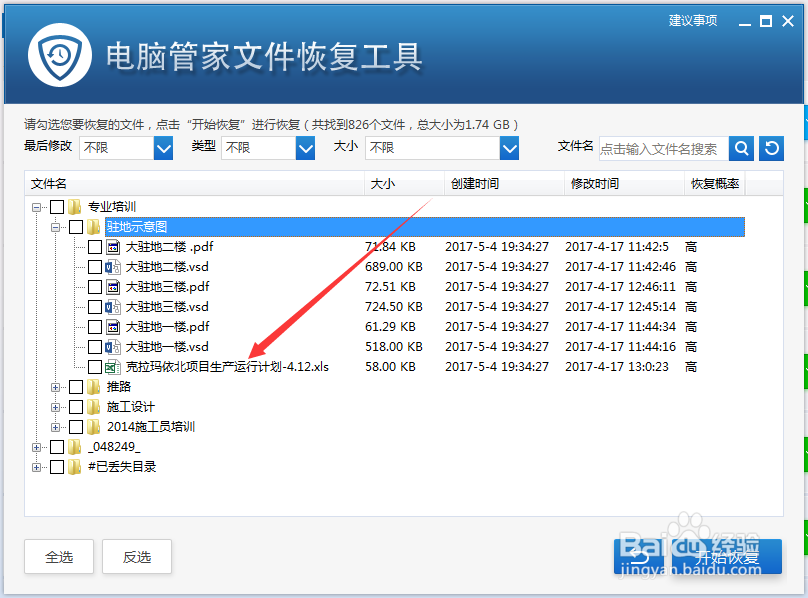Viewport: 808px width, 598px height.
Task: Tick the checkbox for 克拉玛依北项目生产运行计划-4.12.xls
Action: click(95, 367)
